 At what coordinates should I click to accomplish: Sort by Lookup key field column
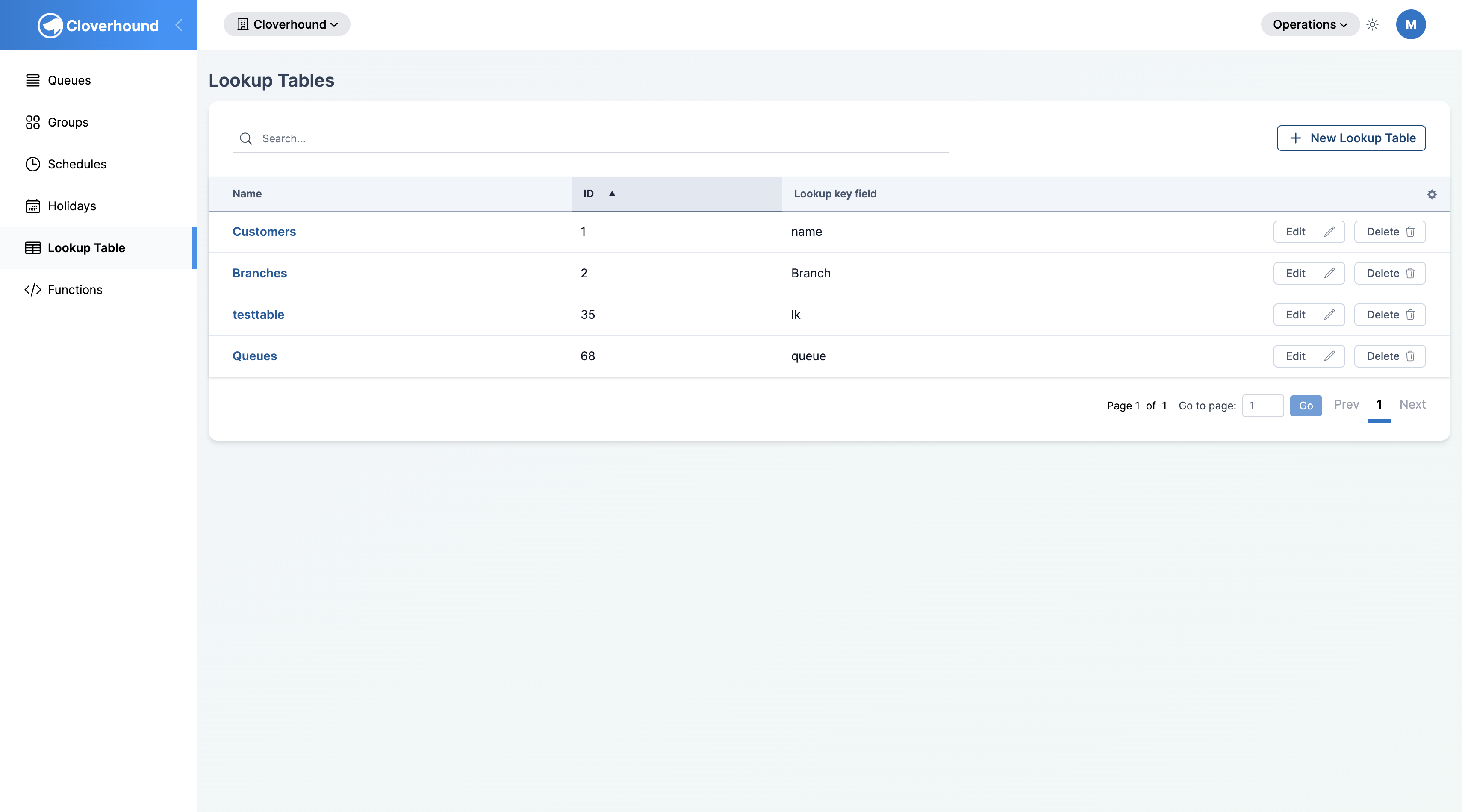tap(835, 194)
